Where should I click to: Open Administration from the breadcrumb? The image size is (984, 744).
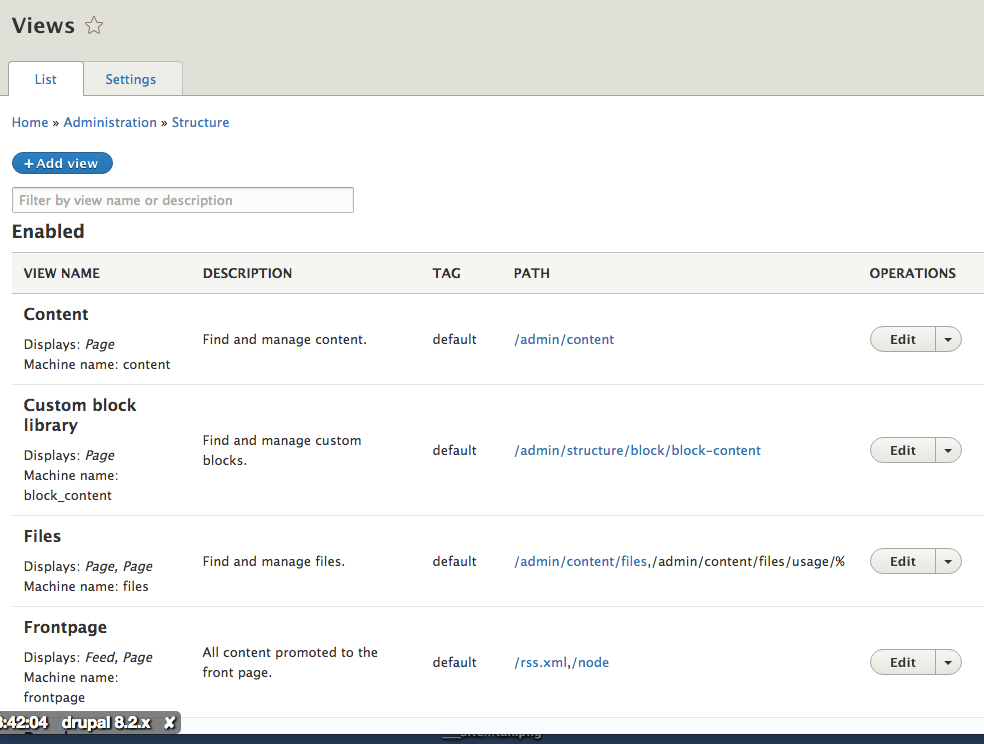tap(110, 122)
